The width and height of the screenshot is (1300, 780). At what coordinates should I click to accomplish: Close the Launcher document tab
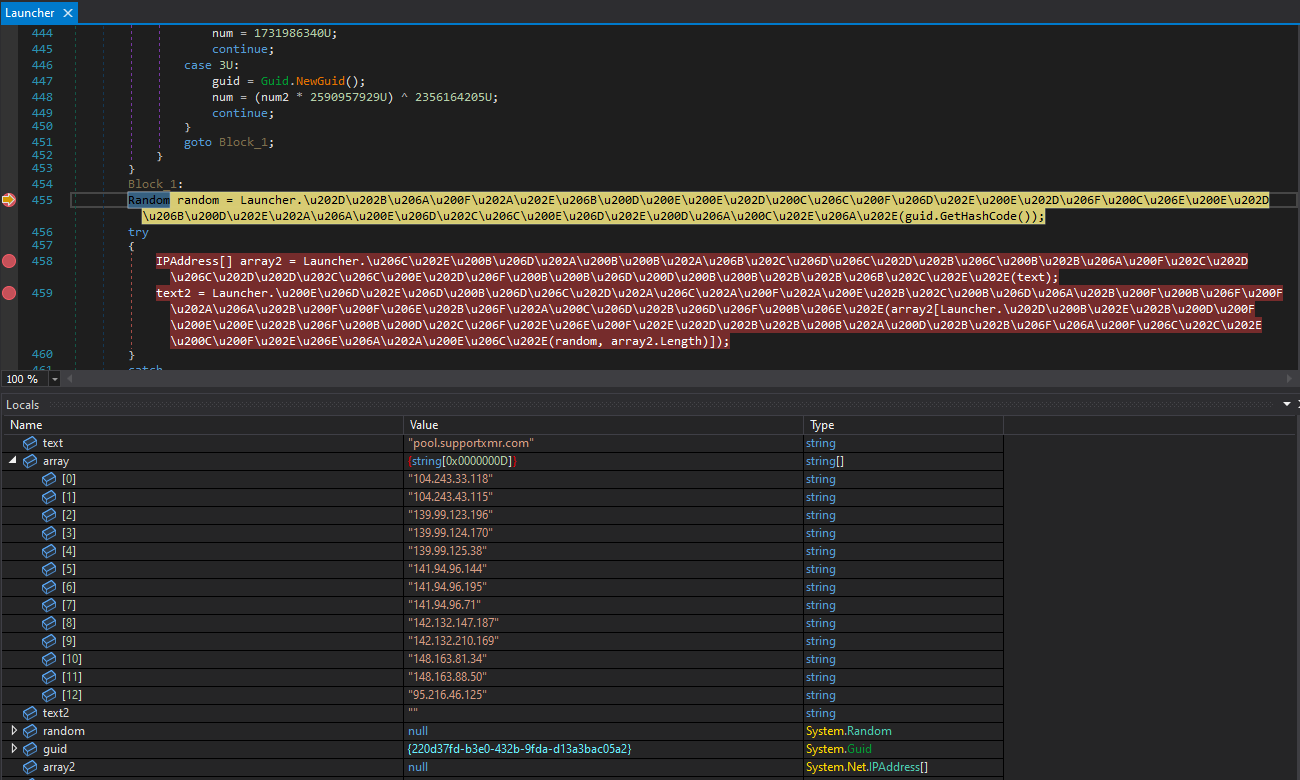(x=68, y=13)
